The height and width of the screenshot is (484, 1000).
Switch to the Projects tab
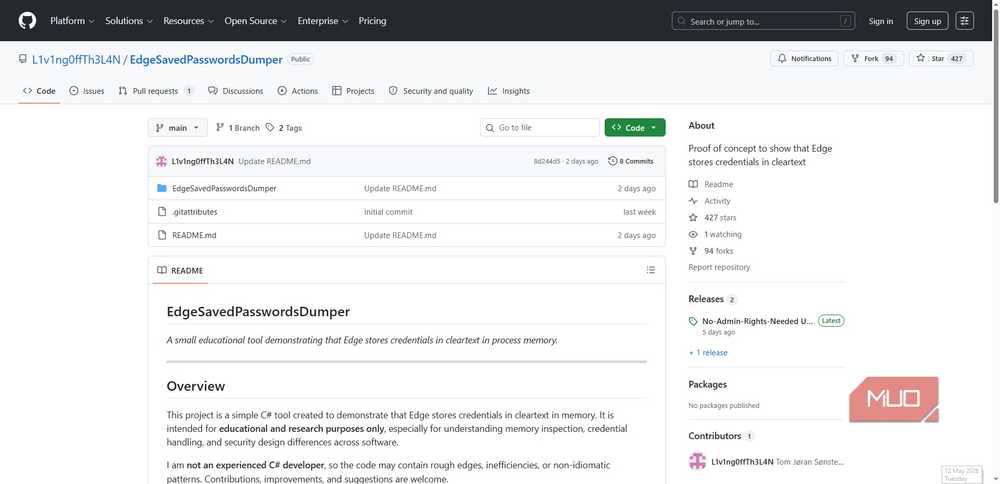[x=353, y=91]
